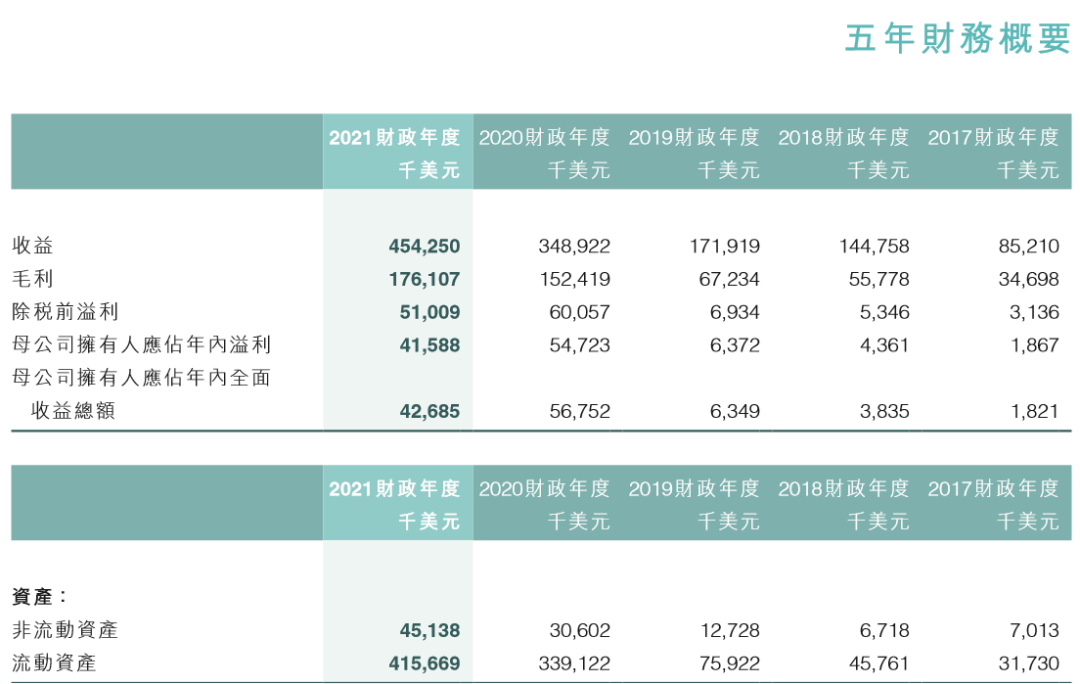The height and width of the screenshot is (684, 1080).
Task: Select the 非流動資產 row label
Action: point(65,630)
